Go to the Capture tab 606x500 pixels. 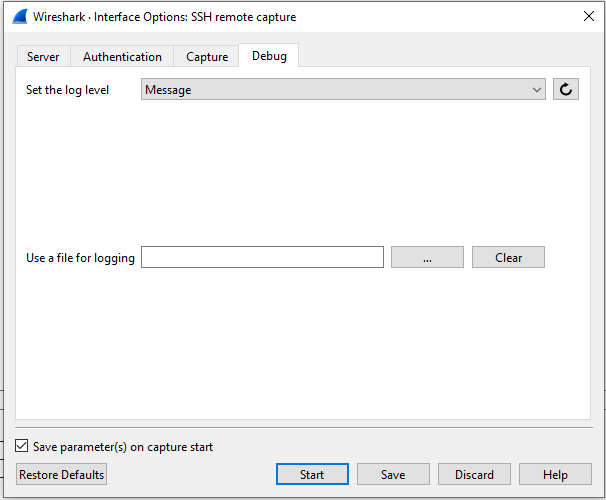(207, 57)
